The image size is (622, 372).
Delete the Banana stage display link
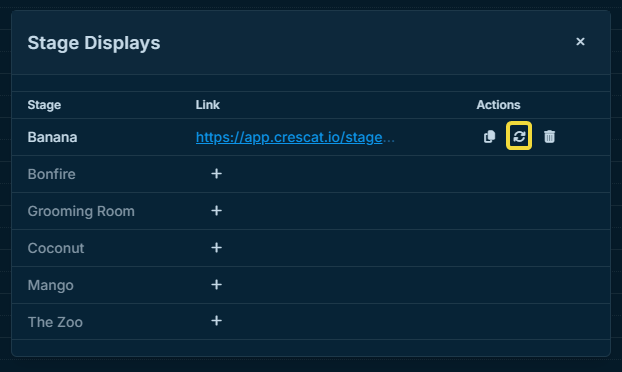549,136
